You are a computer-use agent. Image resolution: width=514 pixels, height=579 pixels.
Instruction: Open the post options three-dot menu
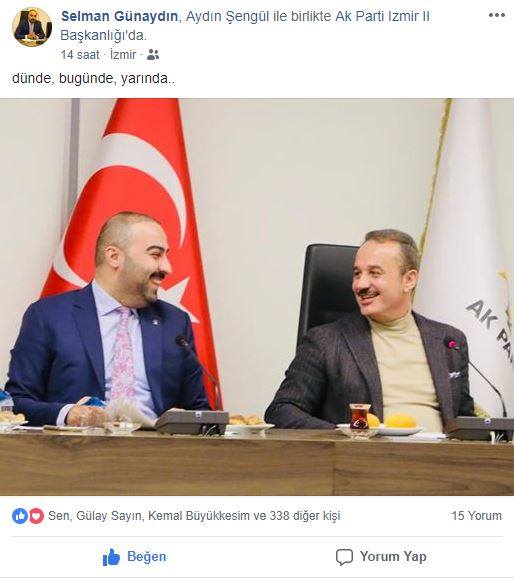[x=497, y=15]
